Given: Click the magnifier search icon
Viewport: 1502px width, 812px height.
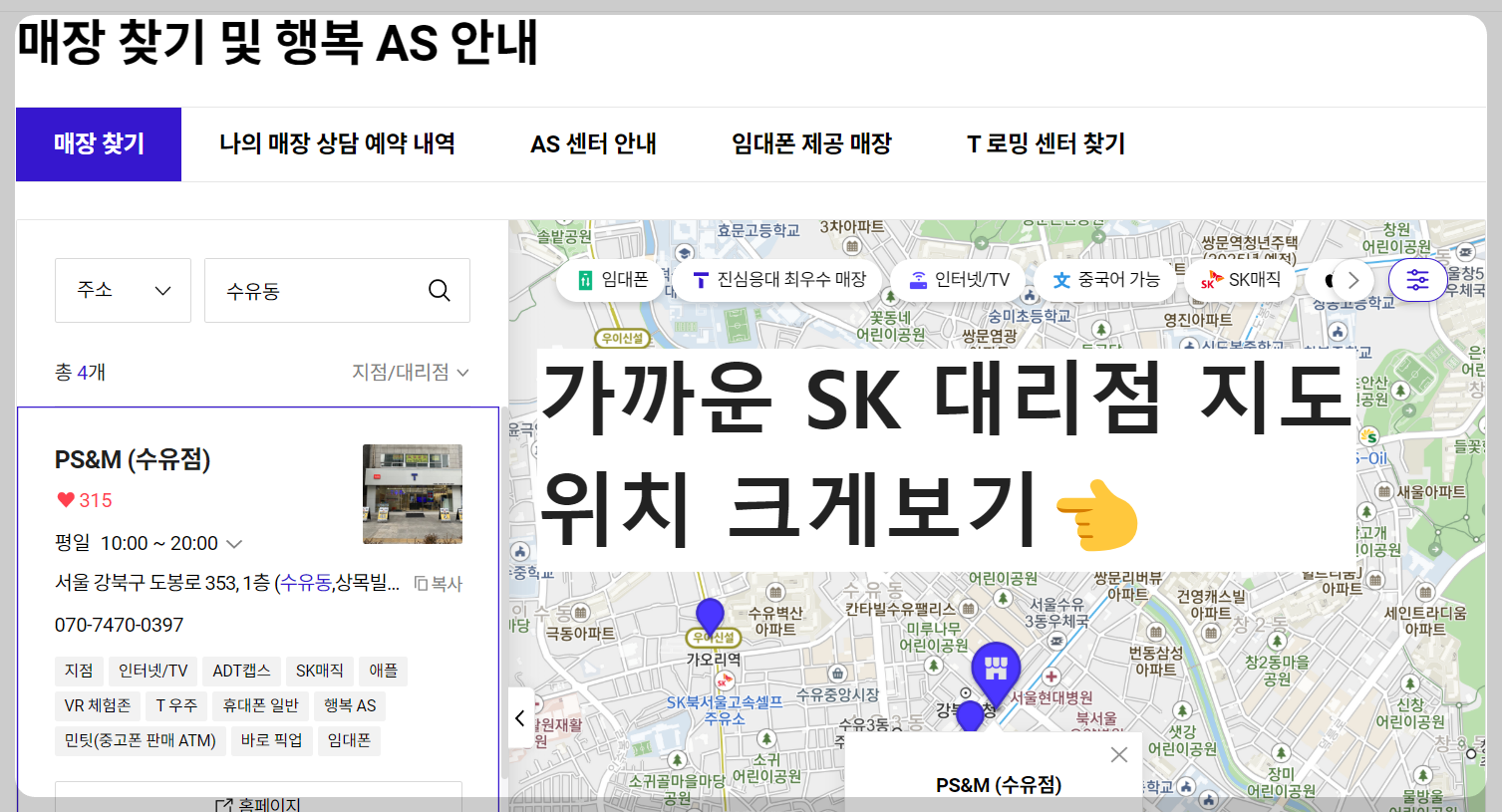Looking at the screenshot, I should tap(440, 290).
